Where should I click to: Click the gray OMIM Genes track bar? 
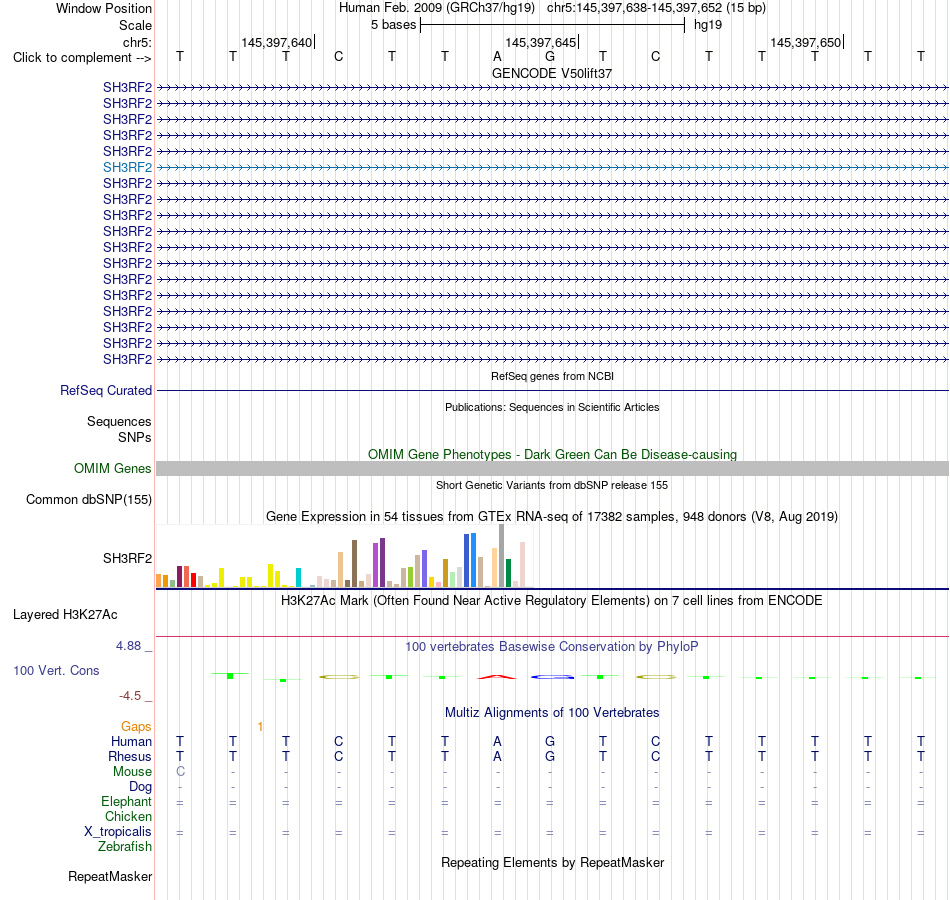[552, 468]
